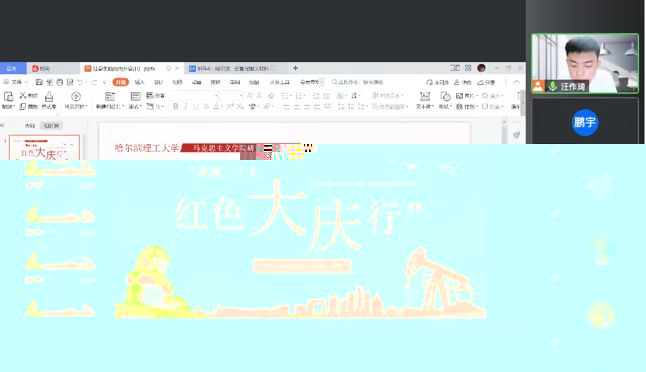Switch to the 插入 Insert ribbon tab
This screenshot has height=372, width=646.
(140, 82)
